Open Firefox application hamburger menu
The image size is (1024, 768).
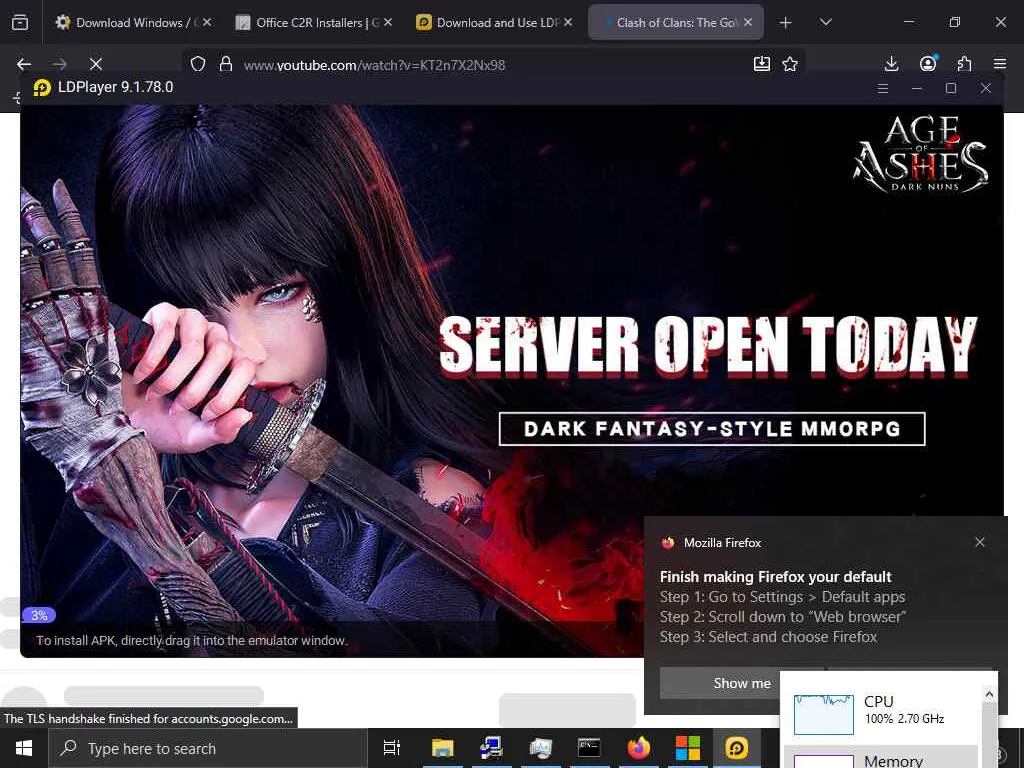tap(1000, 64)
